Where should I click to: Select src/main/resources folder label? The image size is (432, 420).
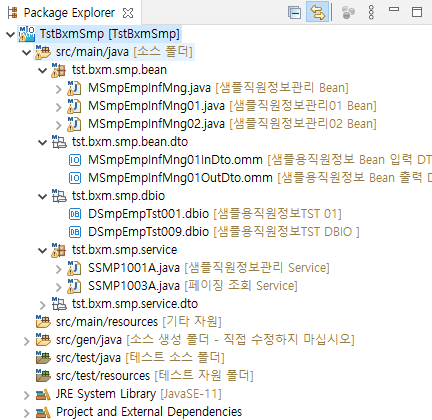click(x=107, y=322)
